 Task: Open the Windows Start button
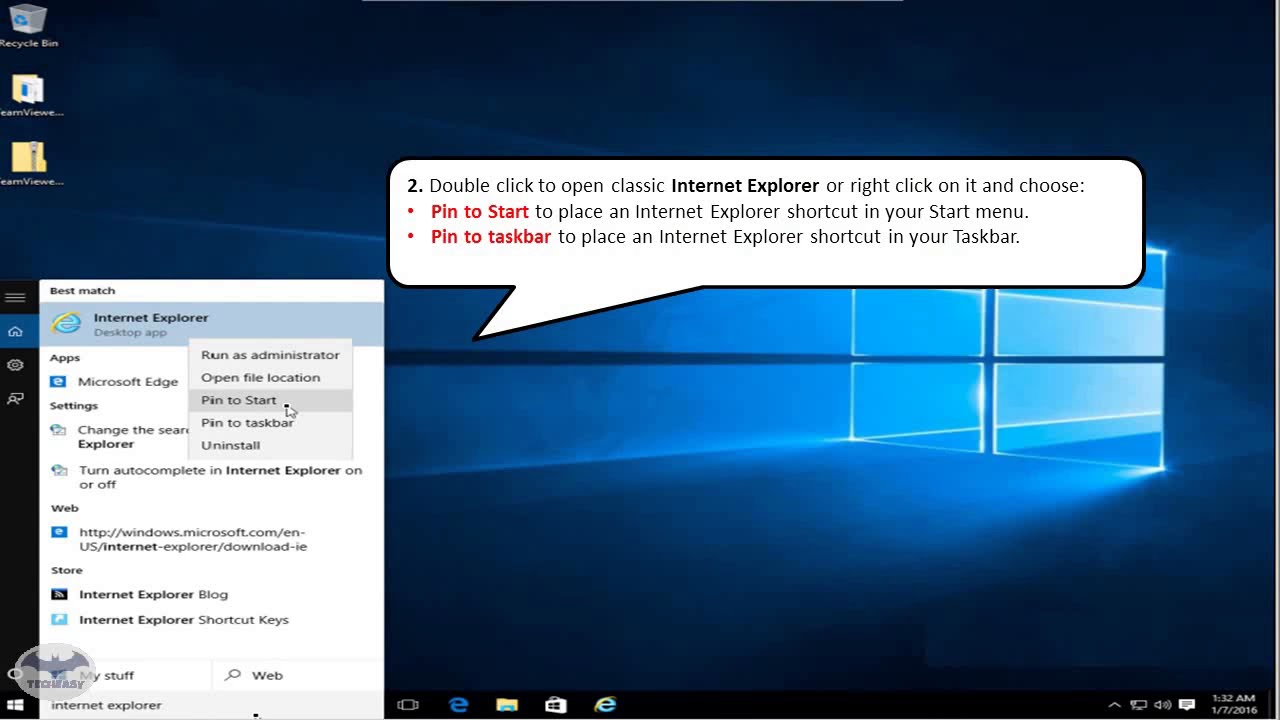pos(15,705)
